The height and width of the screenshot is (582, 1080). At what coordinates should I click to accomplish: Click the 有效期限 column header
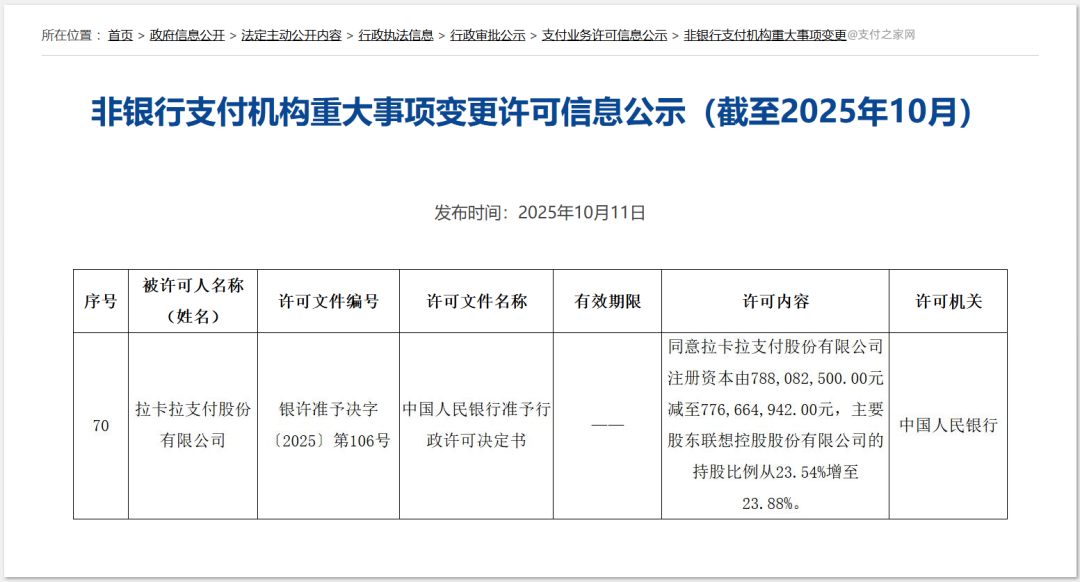click(x=608, y=301)
